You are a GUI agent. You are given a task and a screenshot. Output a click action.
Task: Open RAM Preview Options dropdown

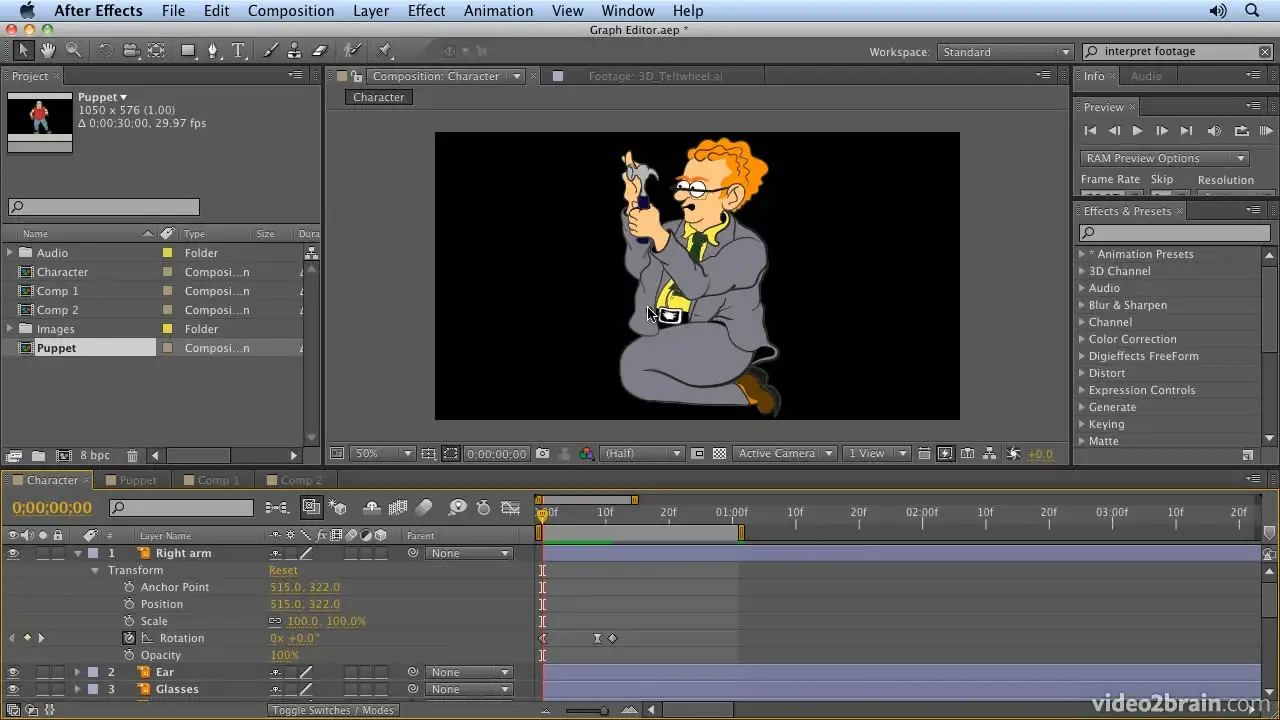[x=1165, y=158]
